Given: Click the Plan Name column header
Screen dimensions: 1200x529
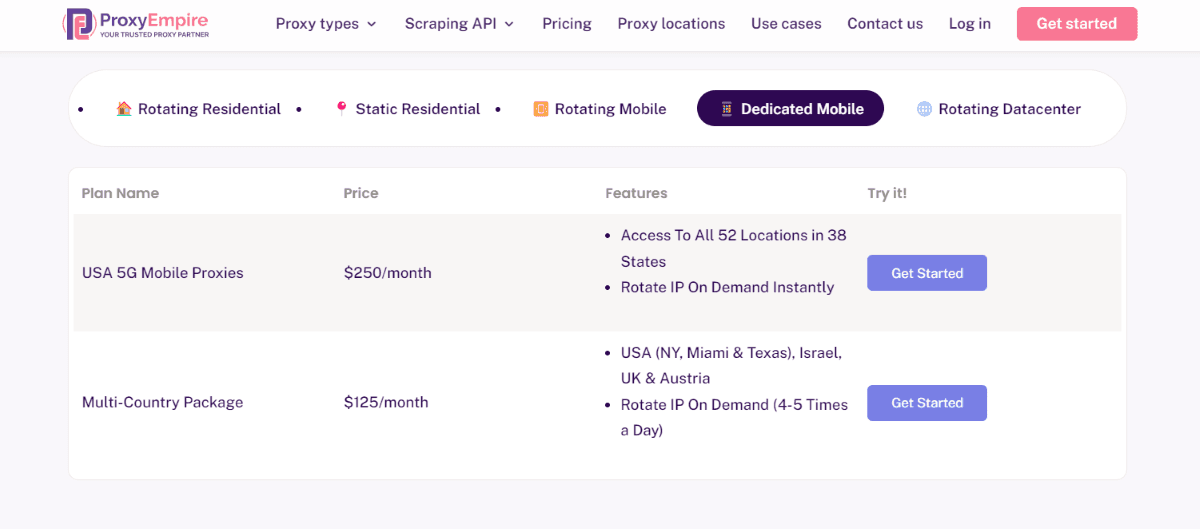Looking at the screenshot, I should point(120,193).
